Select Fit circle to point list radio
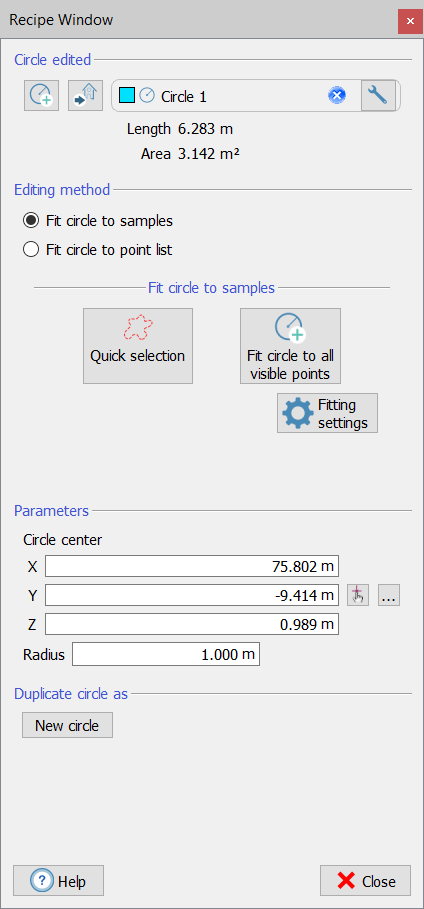Image resolution: width=424 pixels, height=909 pixels. pos(30,250)
